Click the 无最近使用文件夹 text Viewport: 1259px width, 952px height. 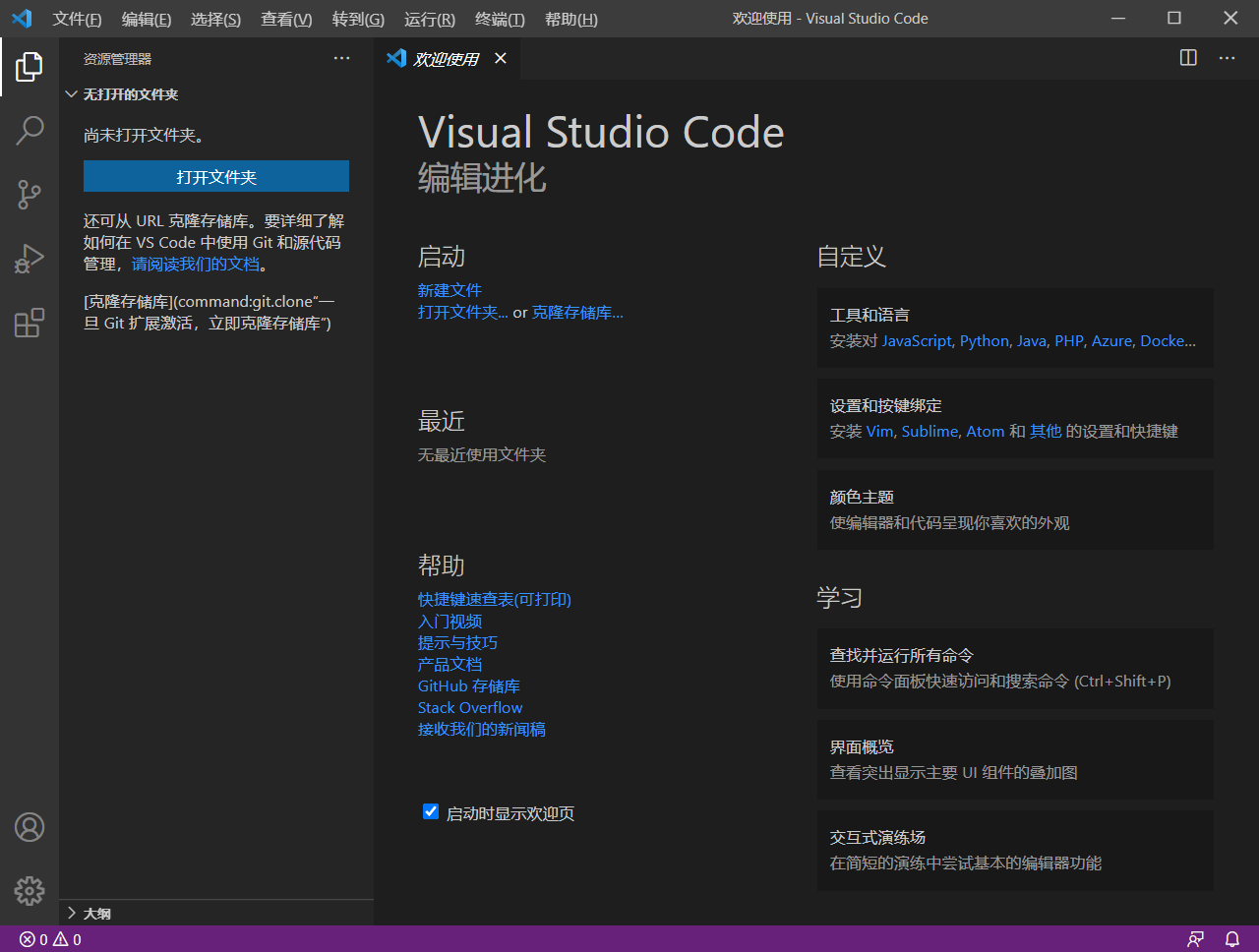[x=482, y=454]
